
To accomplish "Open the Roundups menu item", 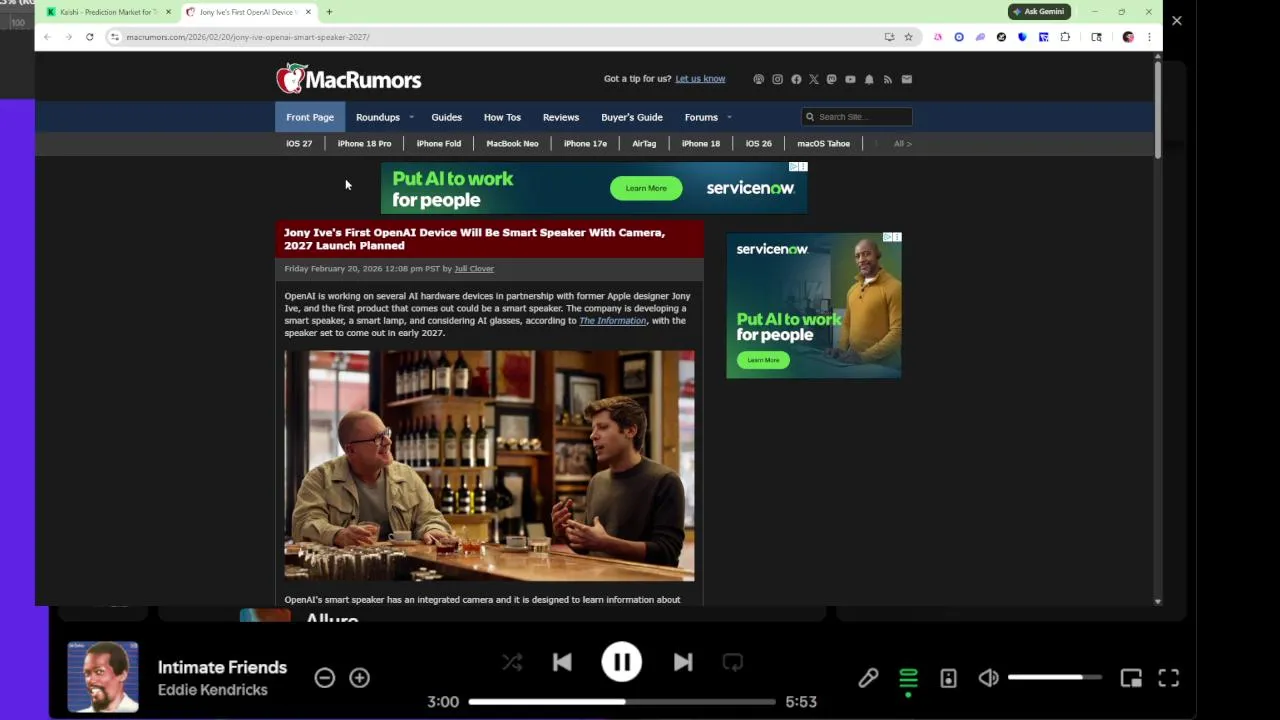I will coord(377,117).
